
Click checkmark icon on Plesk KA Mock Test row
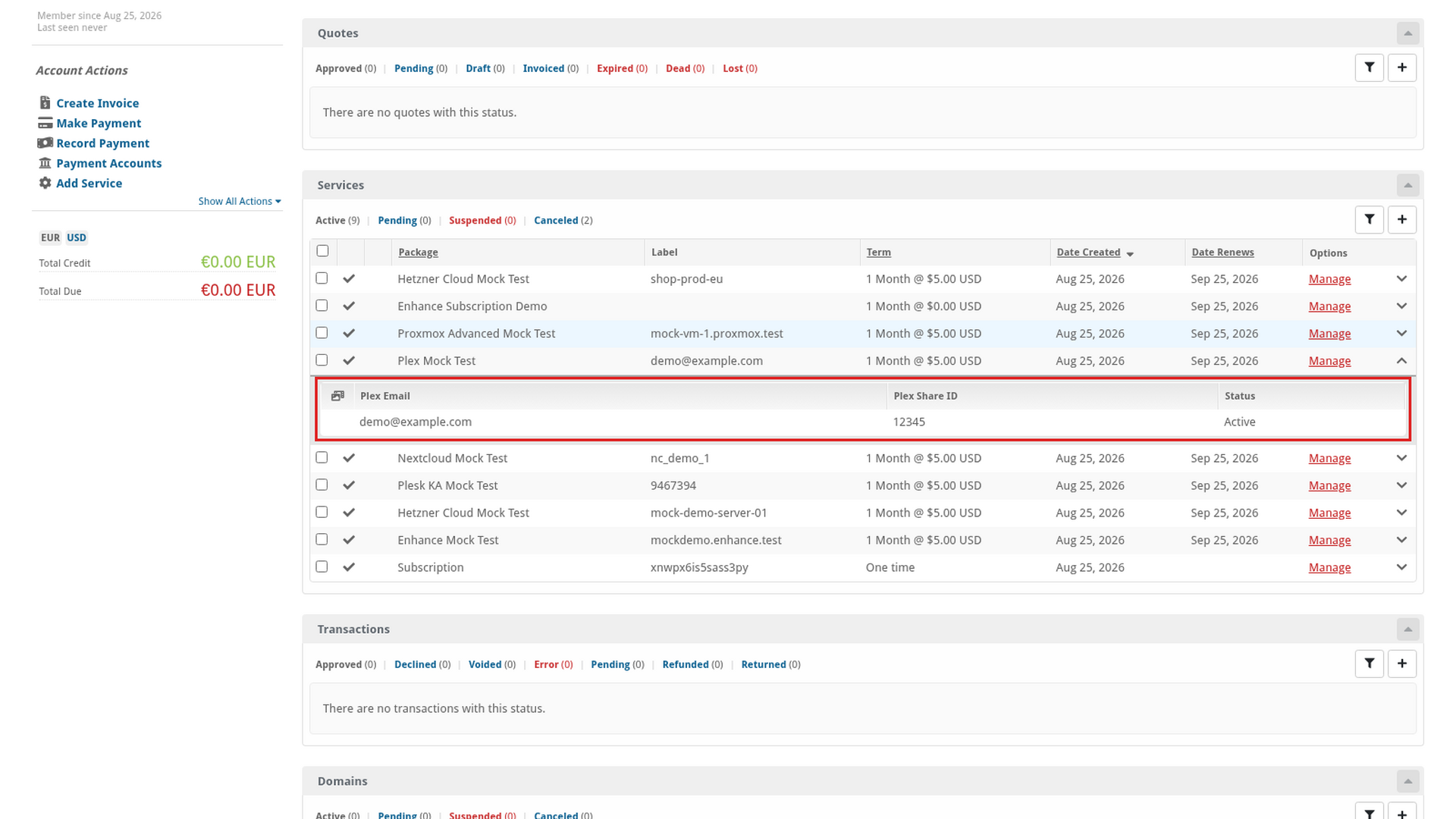tap(349, 485)
